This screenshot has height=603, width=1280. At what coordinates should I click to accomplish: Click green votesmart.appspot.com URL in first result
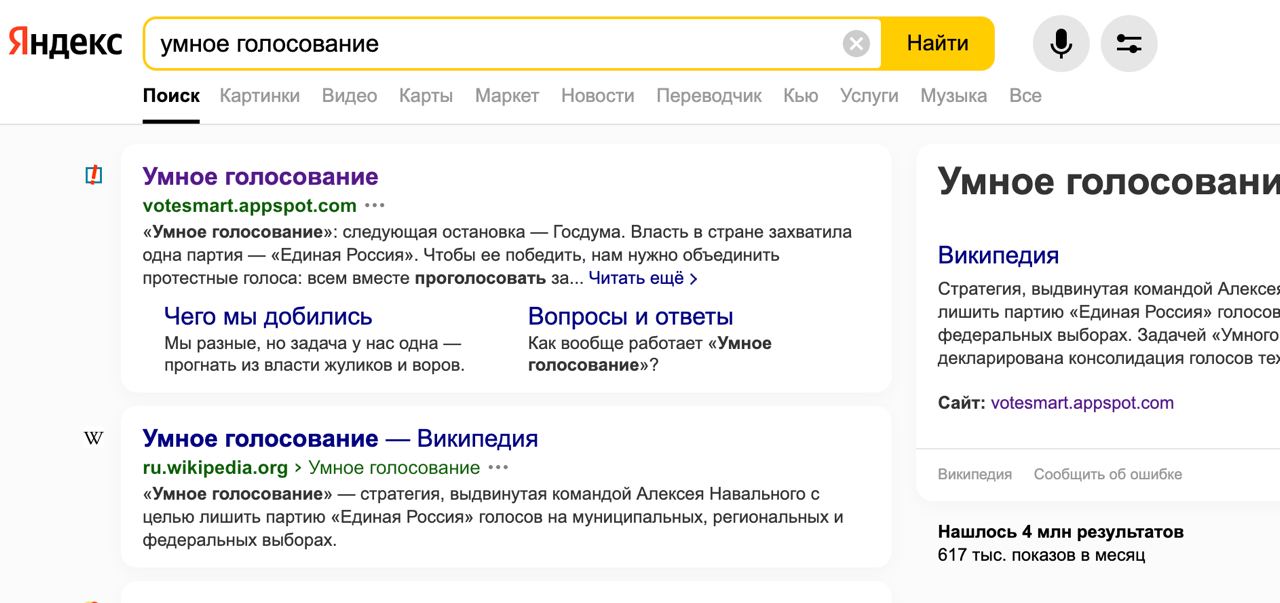(250, 206)
